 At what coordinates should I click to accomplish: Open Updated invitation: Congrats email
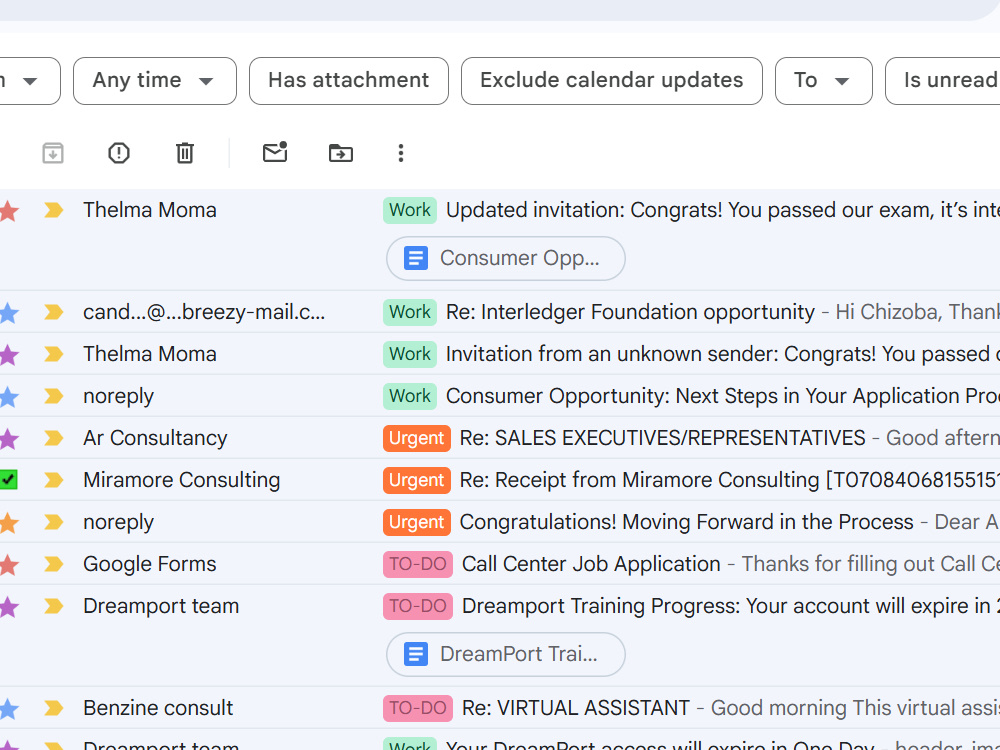(x=723, y=210)
